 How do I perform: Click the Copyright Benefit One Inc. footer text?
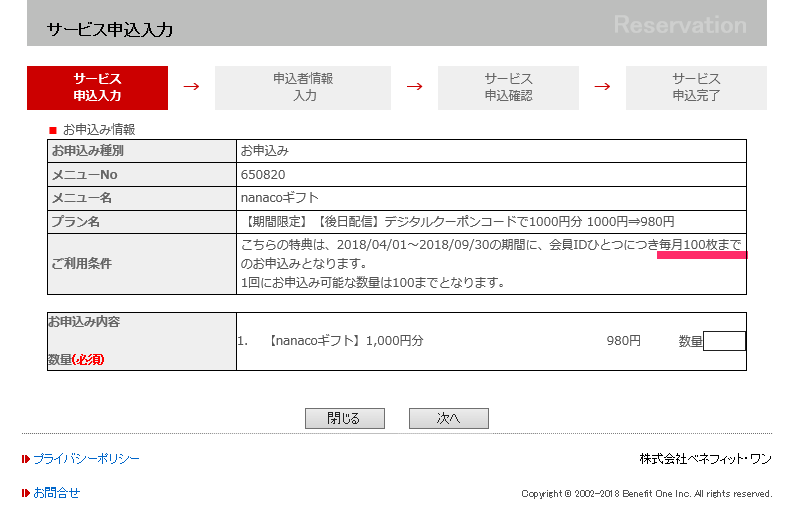[647, 493]
